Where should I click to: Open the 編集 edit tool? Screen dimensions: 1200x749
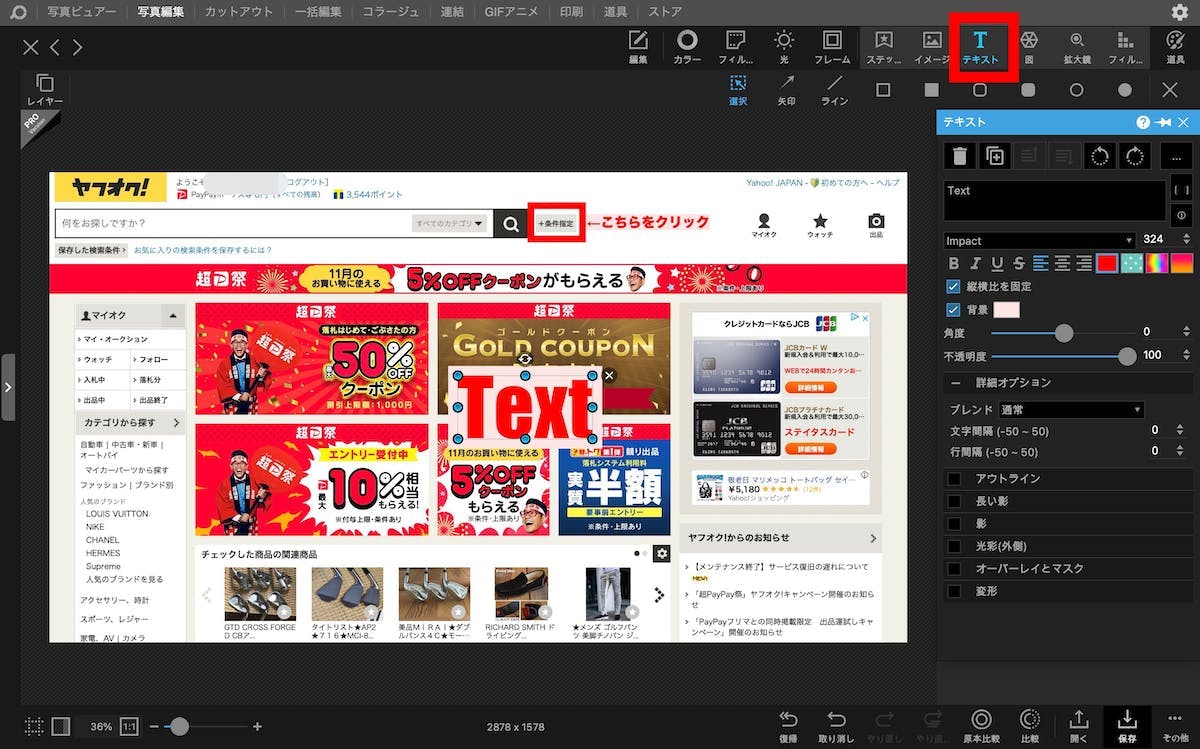point(638,46)
